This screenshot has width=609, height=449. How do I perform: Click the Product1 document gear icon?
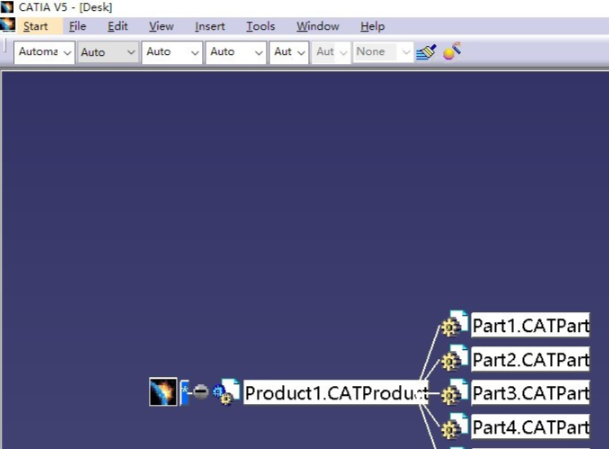226,392
